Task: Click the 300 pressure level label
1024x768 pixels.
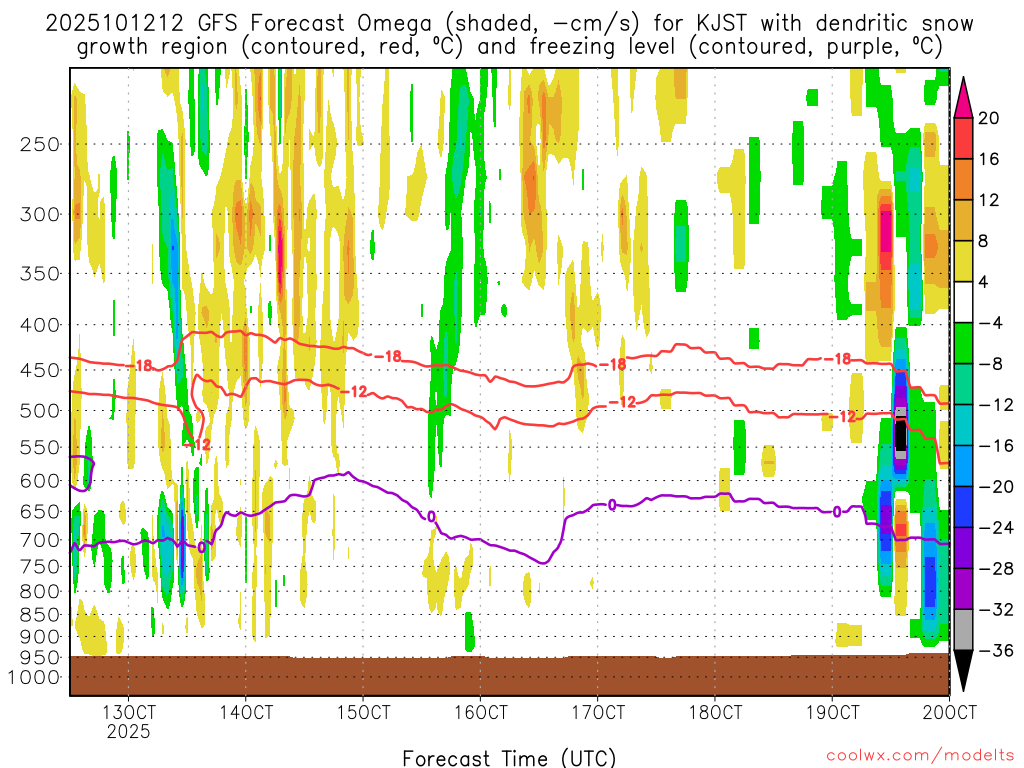Action: pyautogui.click(x=40, y=214)
